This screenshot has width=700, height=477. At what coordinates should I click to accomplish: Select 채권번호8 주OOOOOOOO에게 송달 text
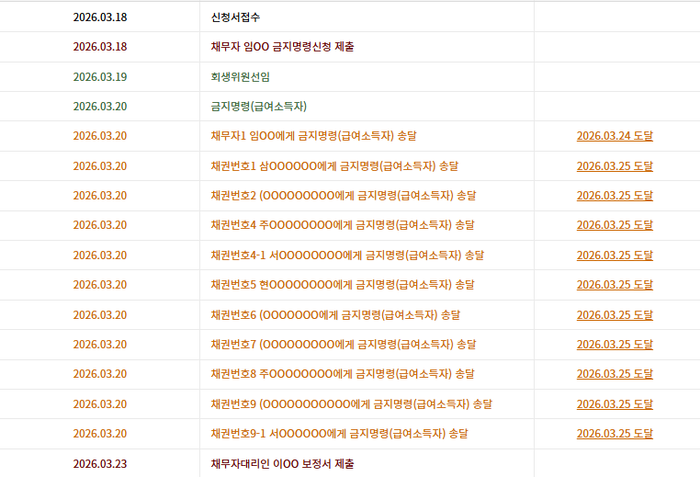click(x=342, y=374)
